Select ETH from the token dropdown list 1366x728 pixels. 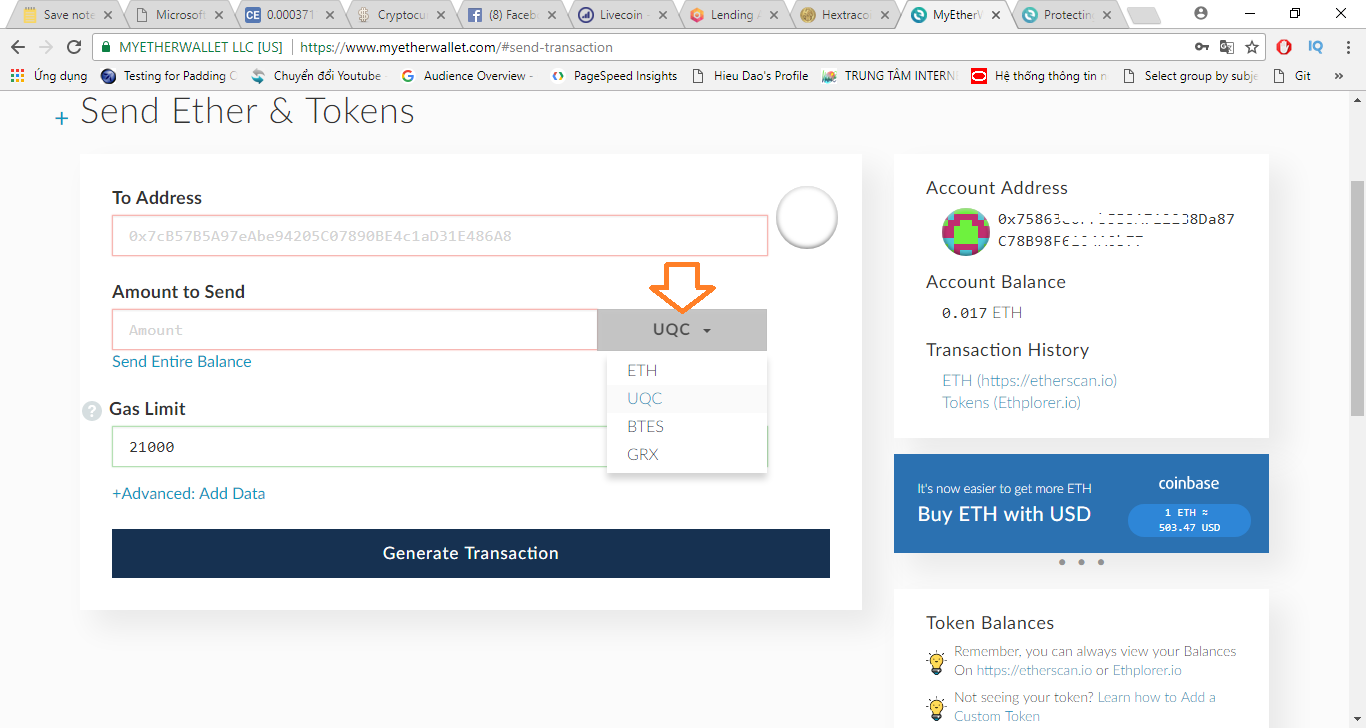[642, 371]
